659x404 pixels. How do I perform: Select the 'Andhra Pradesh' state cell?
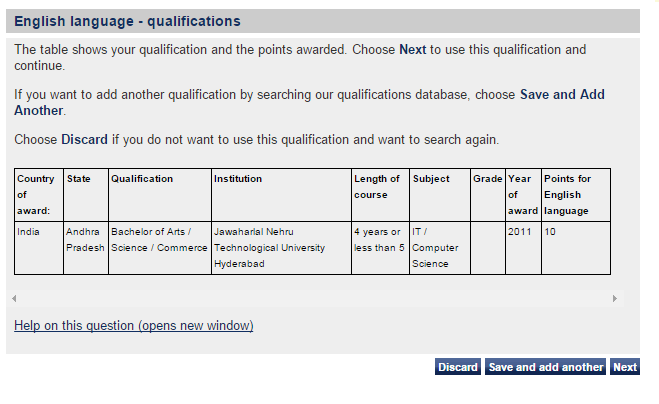point(84,239)
